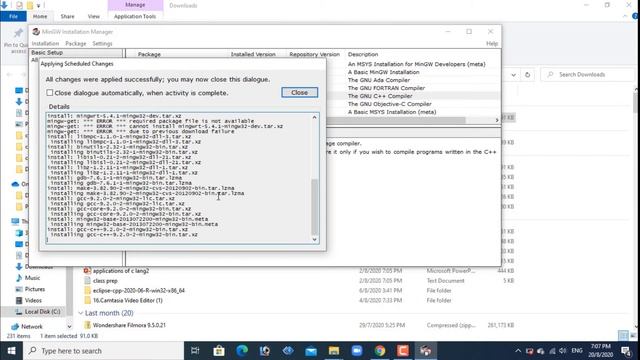
Task: Click the Home ribbon tab
Action: [x=40, y=16]
